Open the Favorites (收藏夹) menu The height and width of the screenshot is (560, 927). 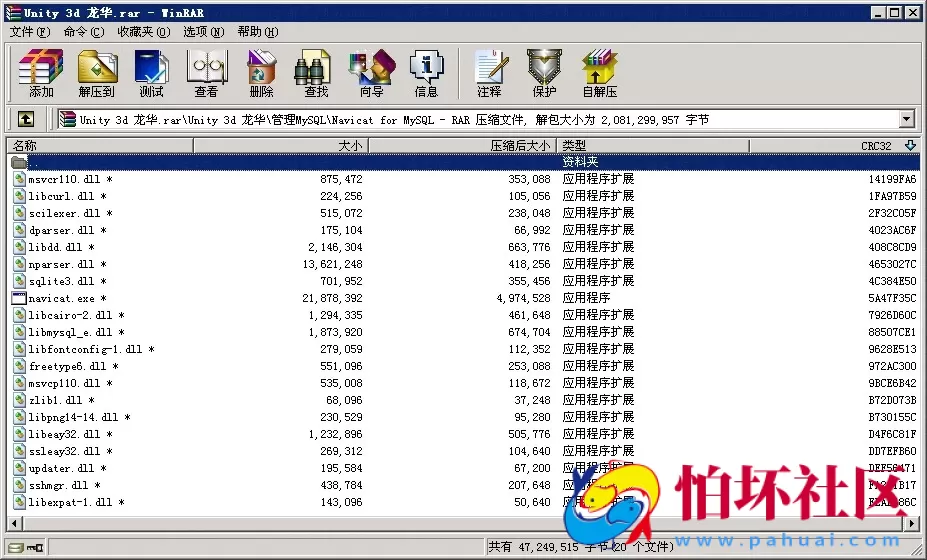144,32
